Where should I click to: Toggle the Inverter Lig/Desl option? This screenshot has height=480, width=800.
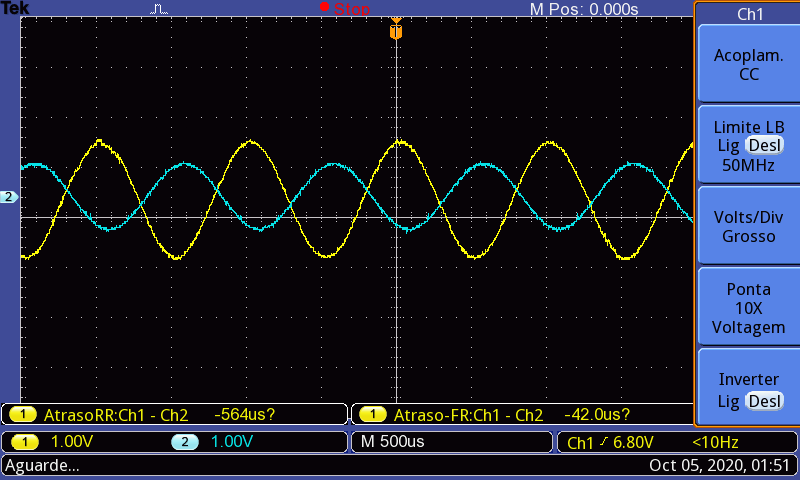[748, 388]
